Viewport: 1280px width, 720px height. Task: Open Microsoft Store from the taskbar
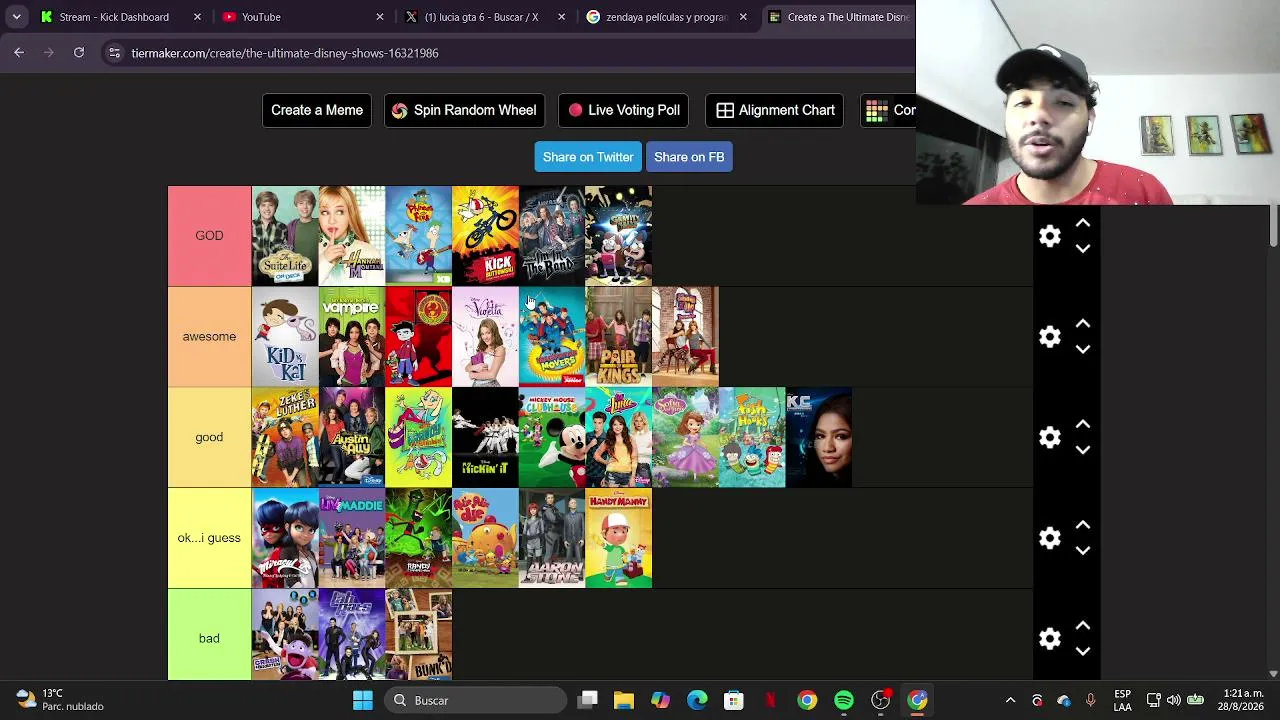click(734, 700)
